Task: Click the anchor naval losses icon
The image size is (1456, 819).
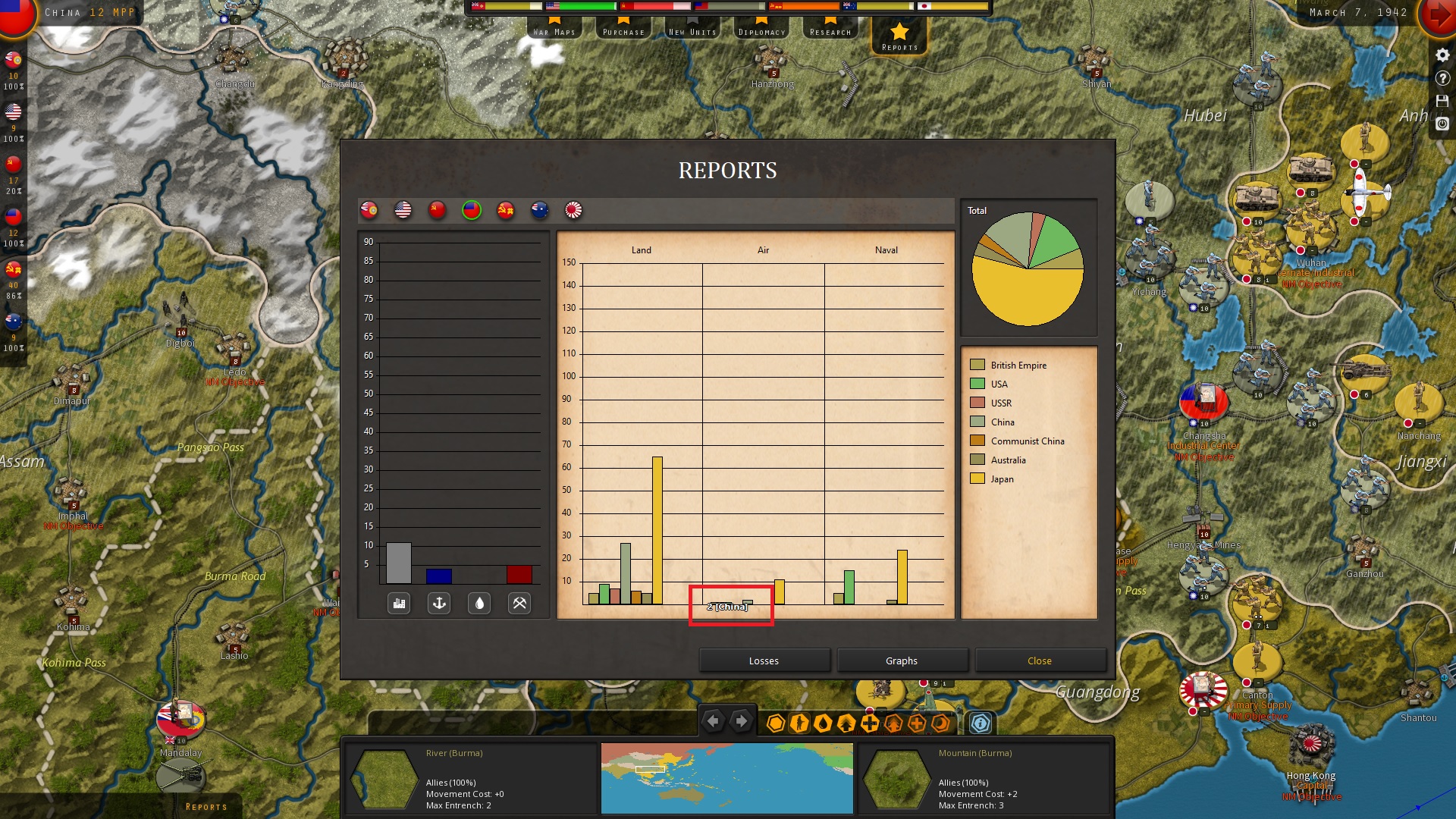Action: tap(439, 604)
